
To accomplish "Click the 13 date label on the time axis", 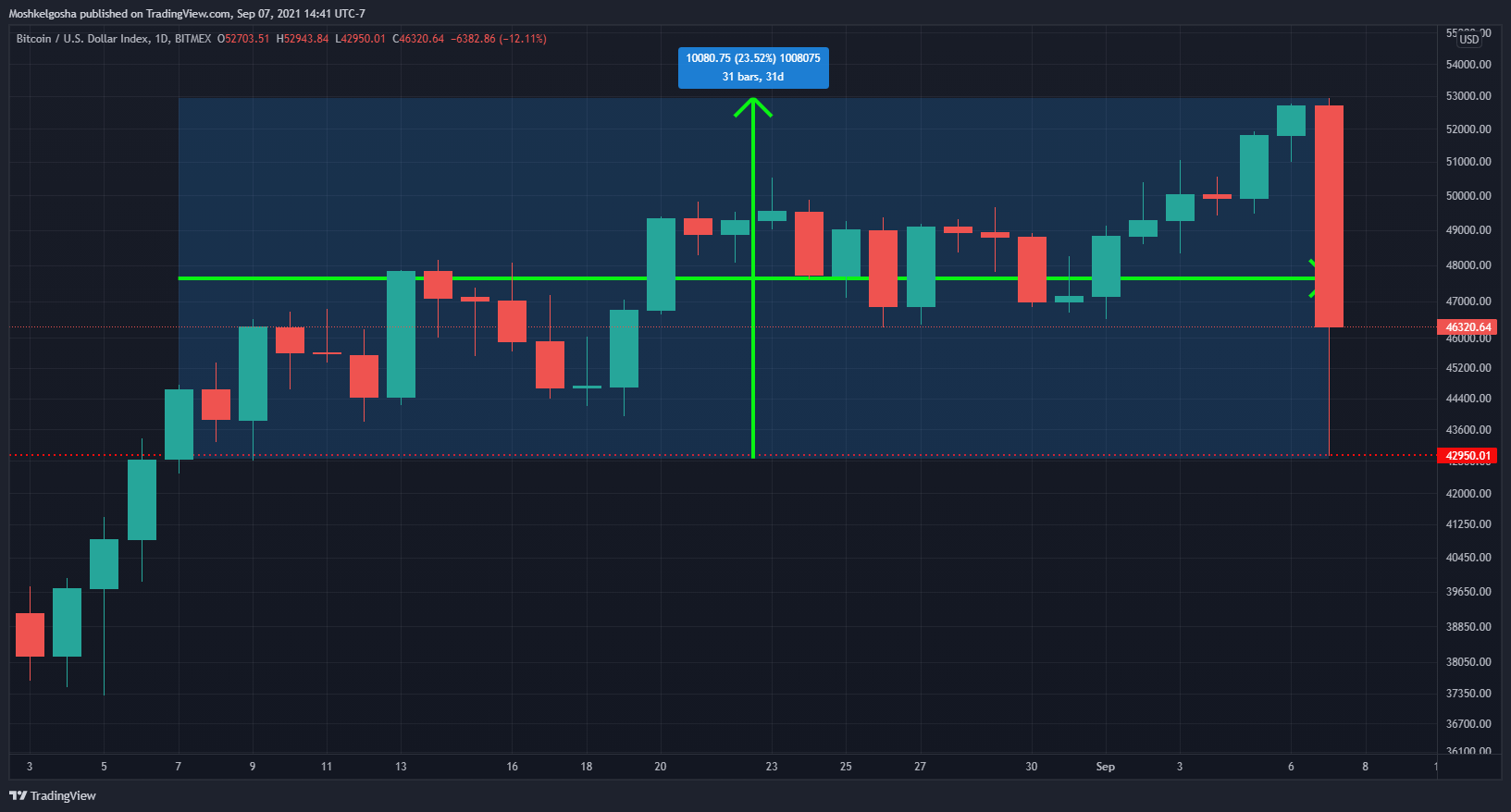I will tap(401, 767).
